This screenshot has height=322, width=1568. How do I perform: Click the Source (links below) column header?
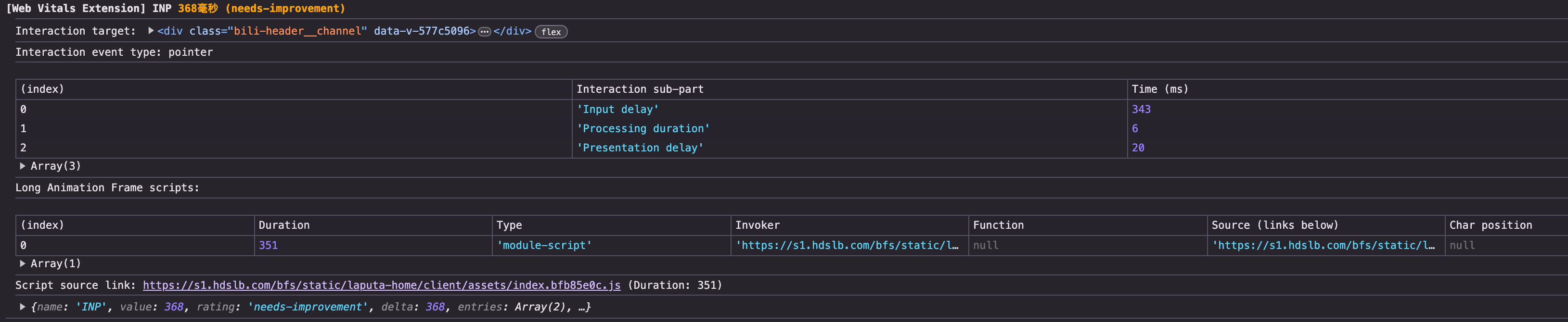[x=1274, y=225]
